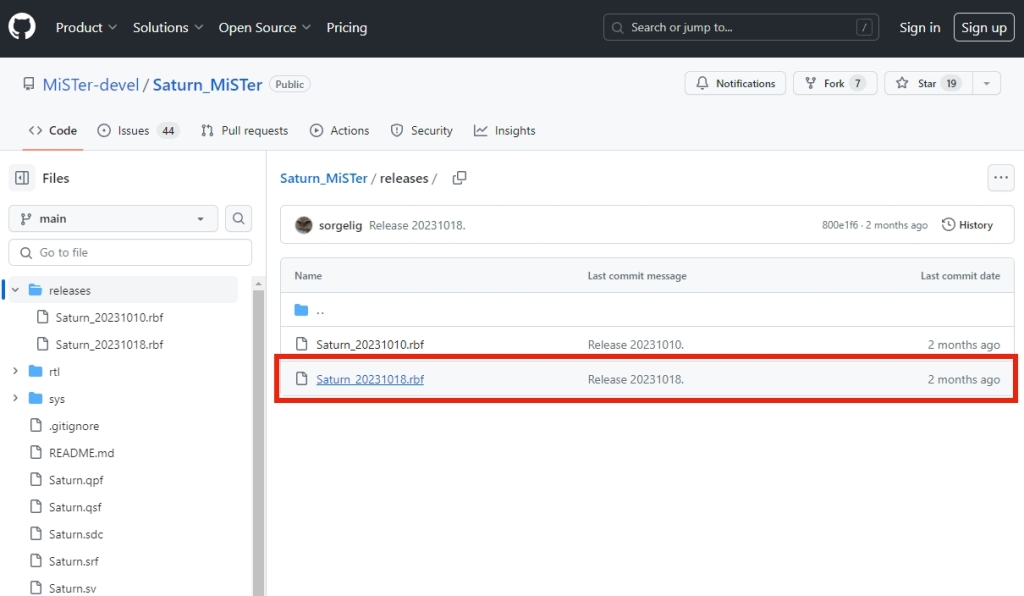Click the Sign up button
The height and width of the screenshot is (596, 1024).
coord(983,28)
